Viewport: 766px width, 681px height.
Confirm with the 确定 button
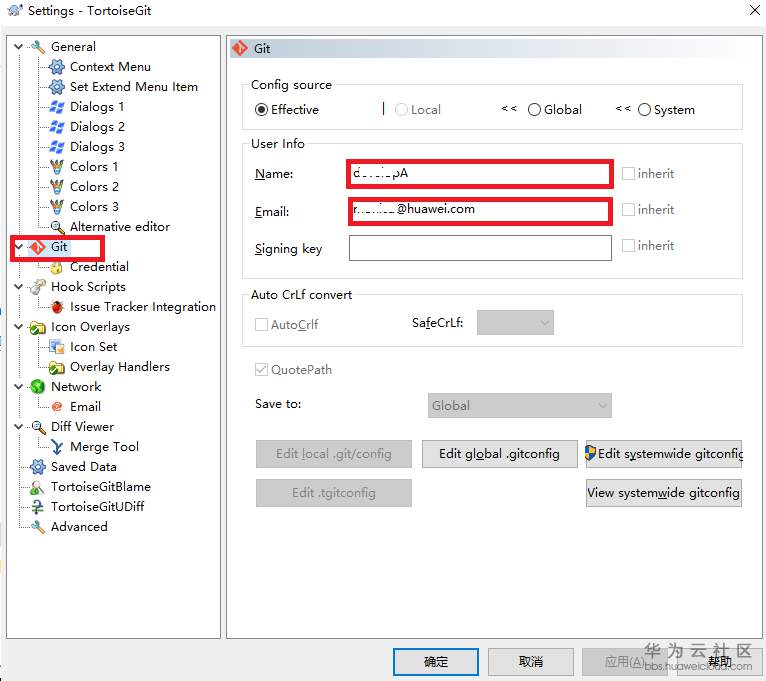(436, 662)
